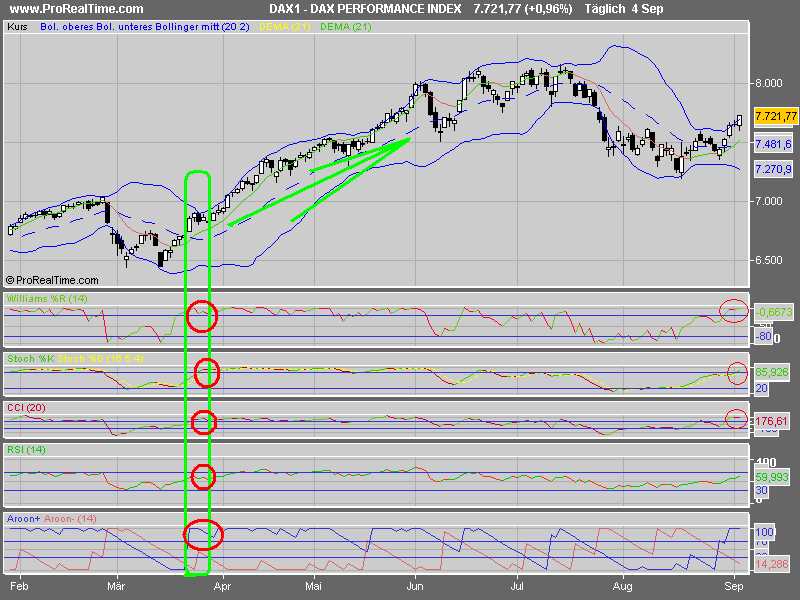The height and width of the screenshot is (600, 800).
Task: Select the DAX1 - DAX PERFORMANCE INDEX title
Action: click(x=365, y=9)
